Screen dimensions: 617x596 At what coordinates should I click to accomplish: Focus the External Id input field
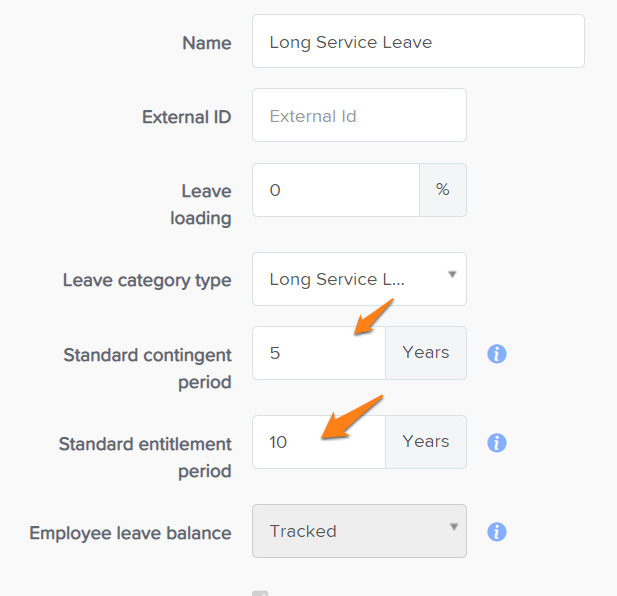(x=359, y=115)
